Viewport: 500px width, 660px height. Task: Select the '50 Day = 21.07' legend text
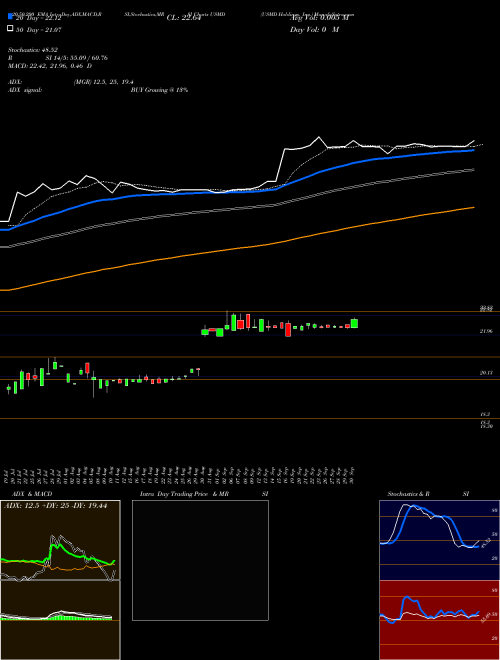(39, 30)
